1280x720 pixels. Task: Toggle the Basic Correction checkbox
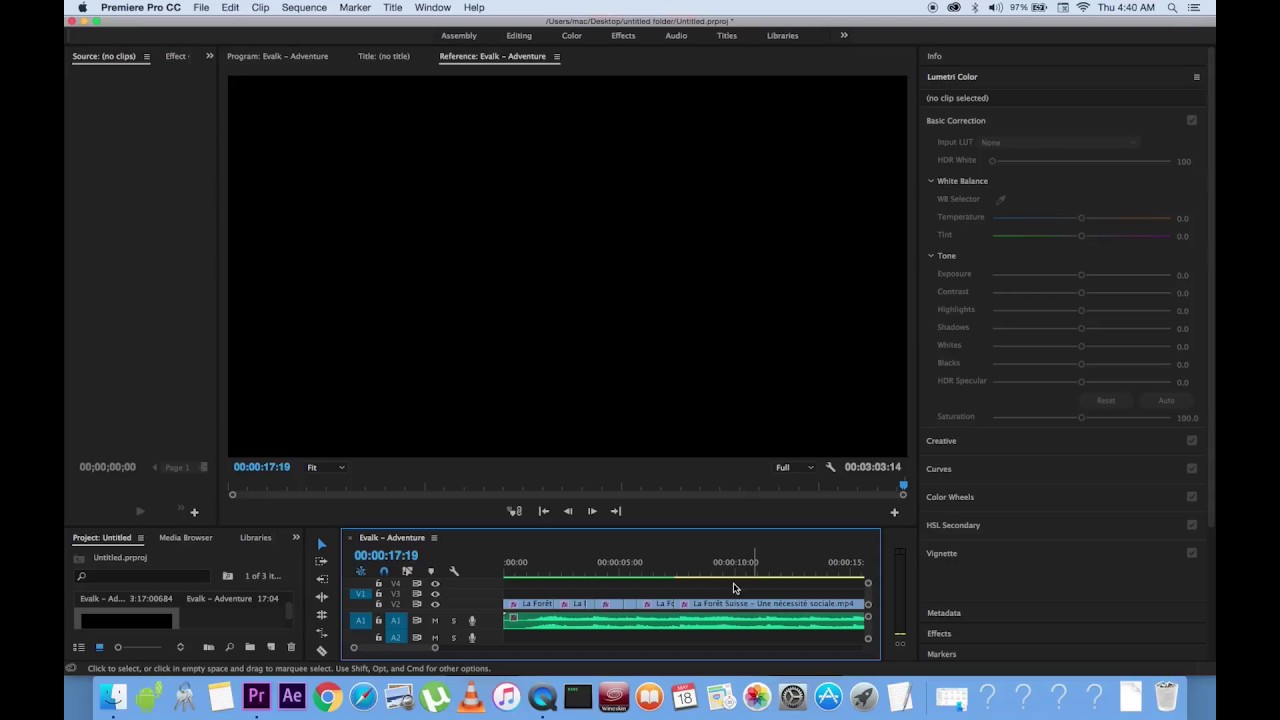pyautogui.click(x=1192, y=120)
